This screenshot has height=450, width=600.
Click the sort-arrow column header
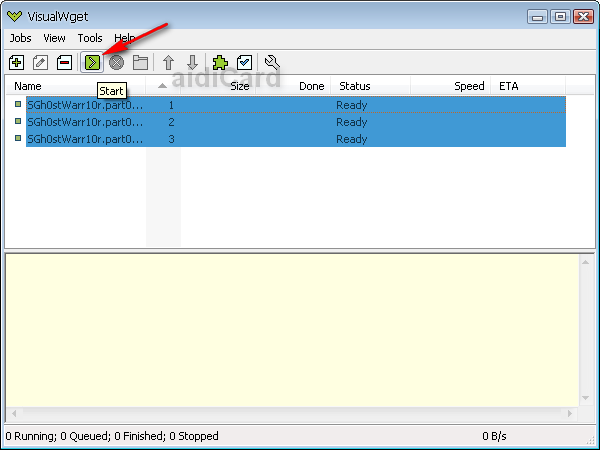(163, 86)
